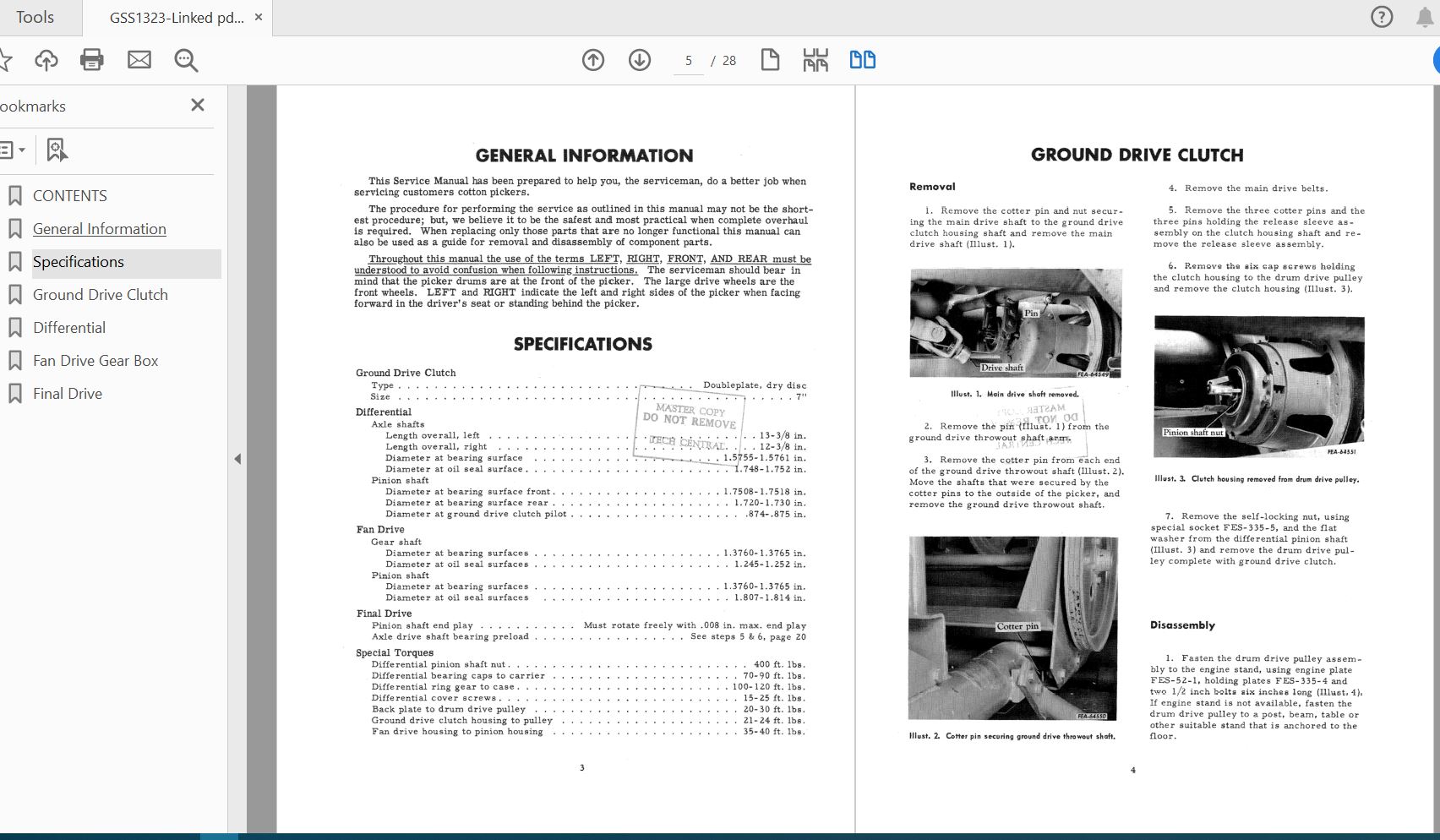This screenshot has height=840, width=1440.
Task: Click the page number input field
Action: pos(689,61)
